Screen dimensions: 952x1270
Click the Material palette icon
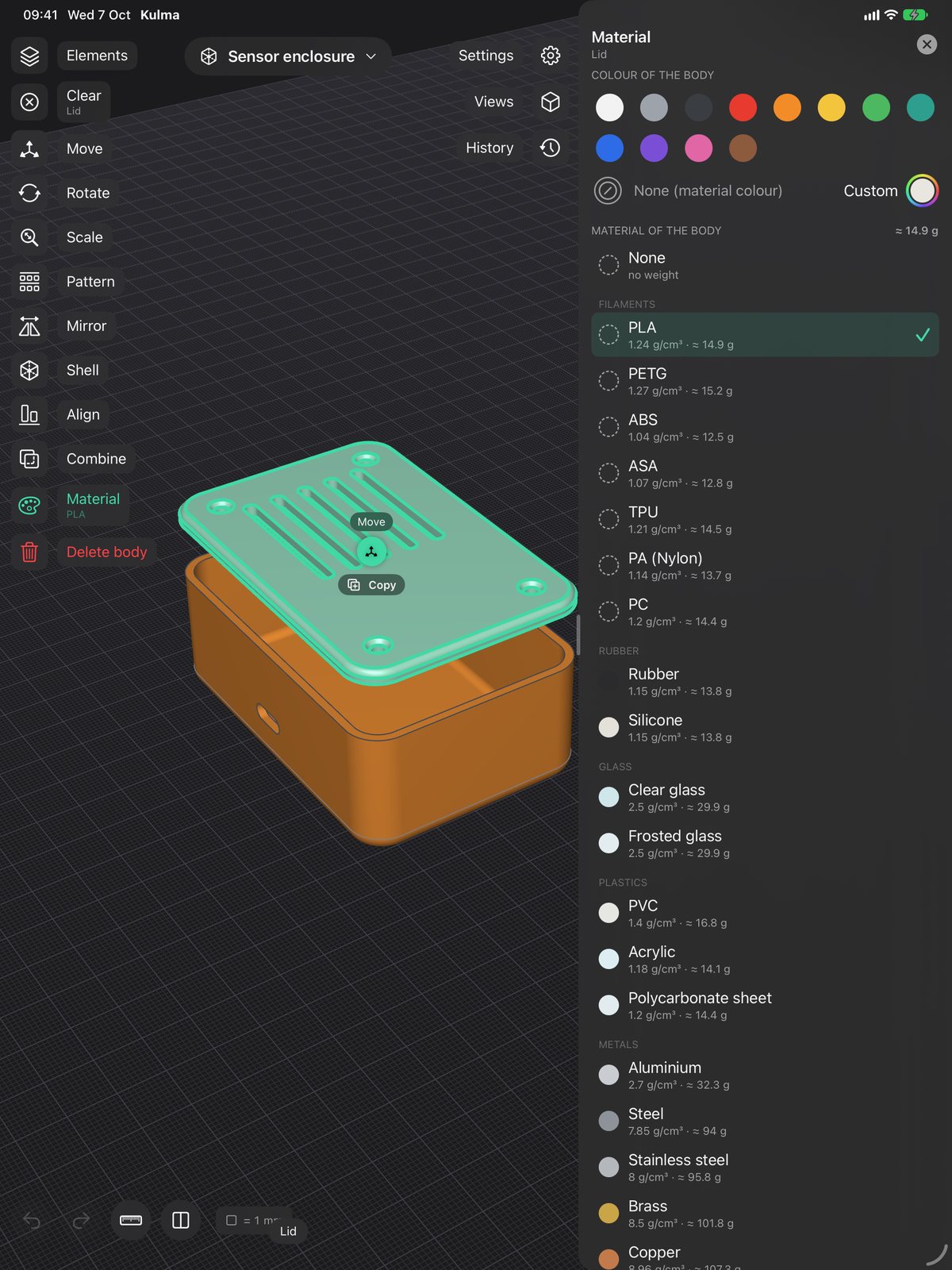click(29, 506)
